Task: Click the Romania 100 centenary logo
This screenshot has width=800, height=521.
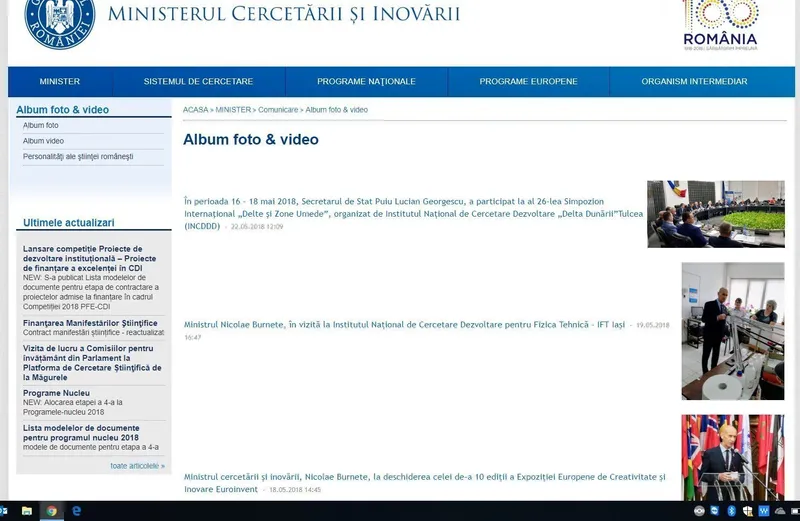Action: (720, 24)
